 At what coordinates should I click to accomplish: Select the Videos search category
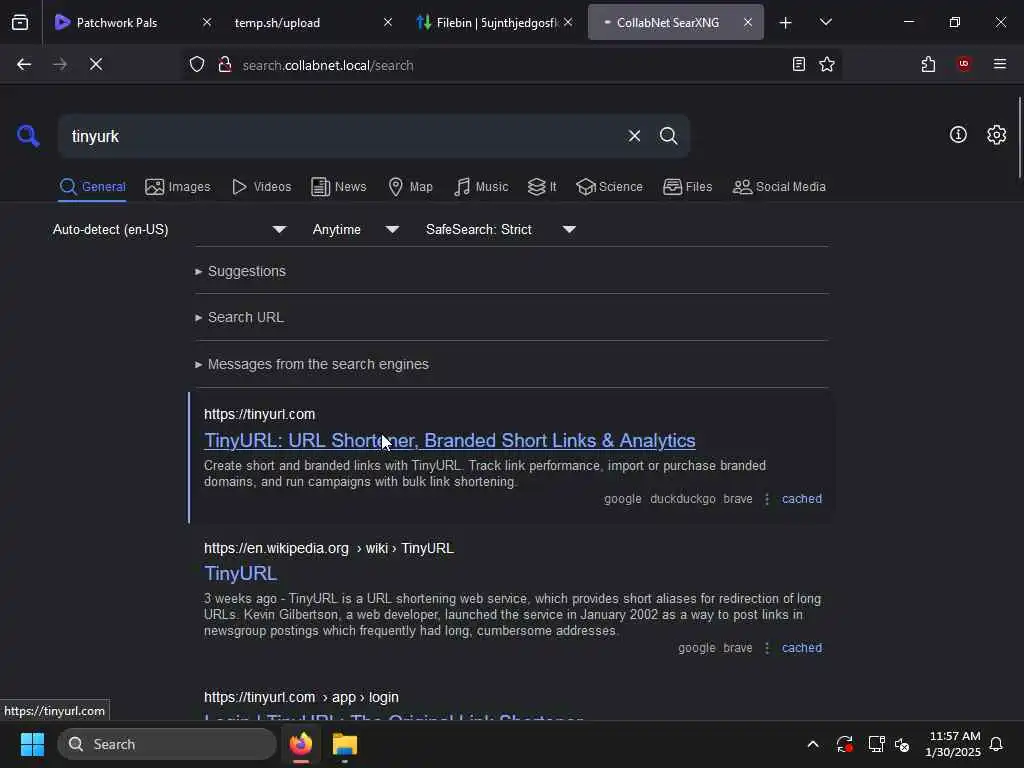point(261,187)
